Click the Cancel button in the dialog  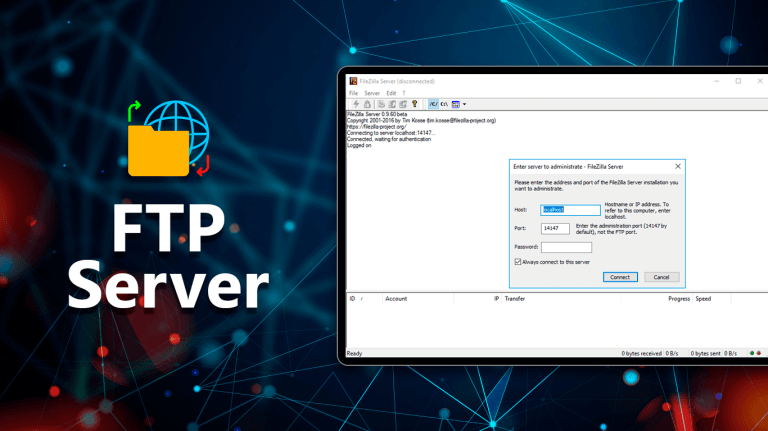click(661, 277)
